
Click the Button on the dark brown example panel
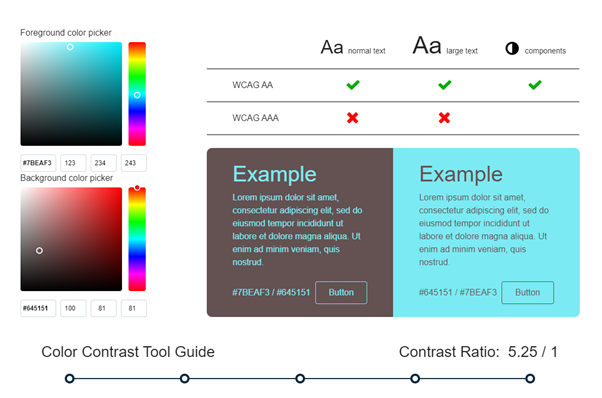341,292
